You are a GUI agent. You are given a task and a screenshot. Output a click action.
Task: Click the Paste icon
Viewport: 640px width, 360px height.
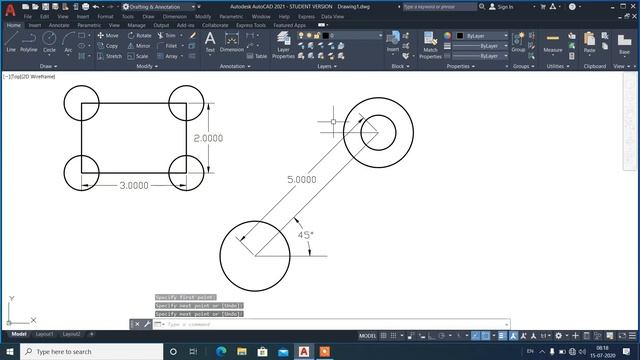click(x=589, y=43)
